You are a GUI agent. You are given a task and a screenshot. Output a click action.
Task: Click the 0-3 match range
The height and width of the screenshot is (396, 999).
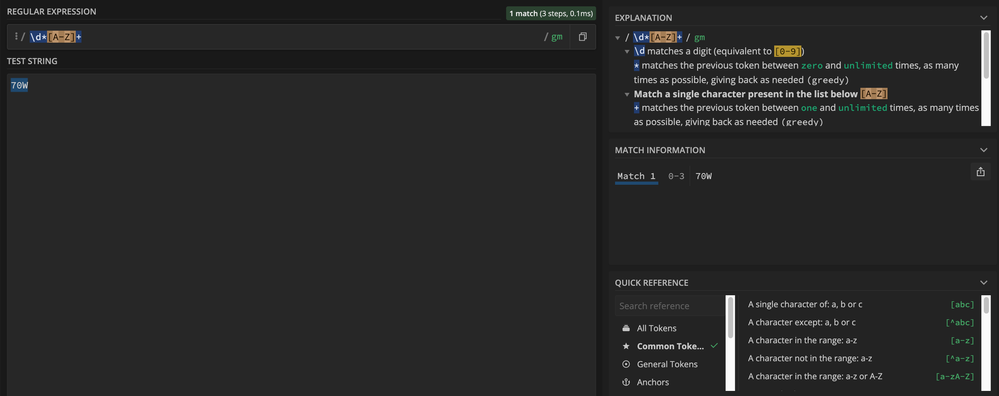tap(676, 176)
